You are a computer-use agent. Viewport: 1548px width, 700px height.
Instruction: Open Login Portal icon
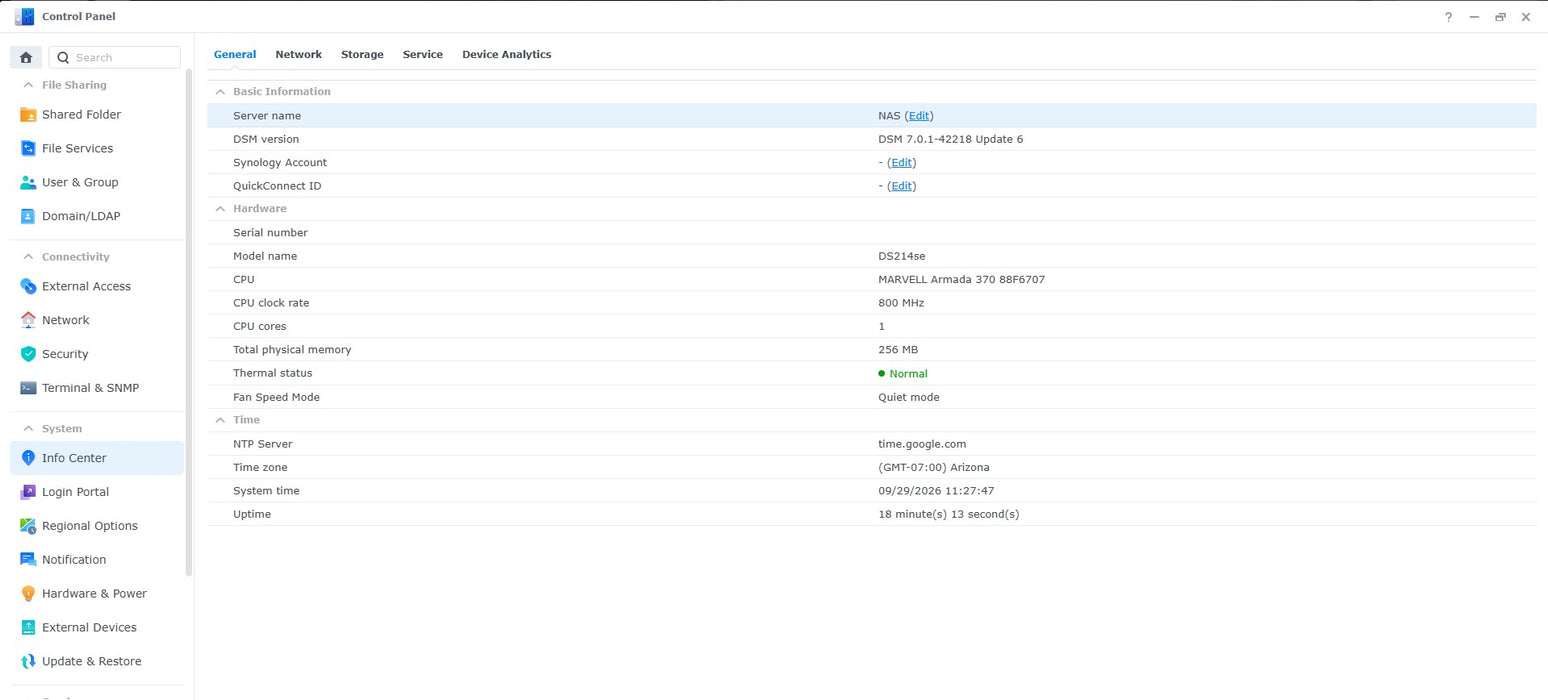point(28,493)
